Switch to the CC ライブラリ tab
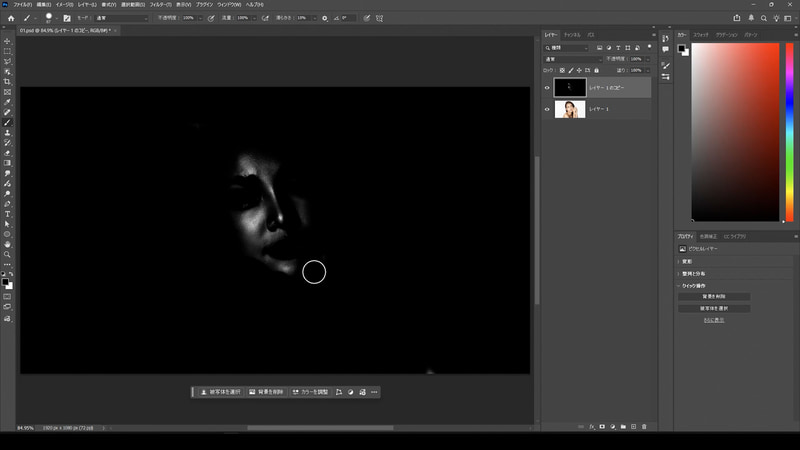Screen dimensions: 800x450 click(735, 237)
